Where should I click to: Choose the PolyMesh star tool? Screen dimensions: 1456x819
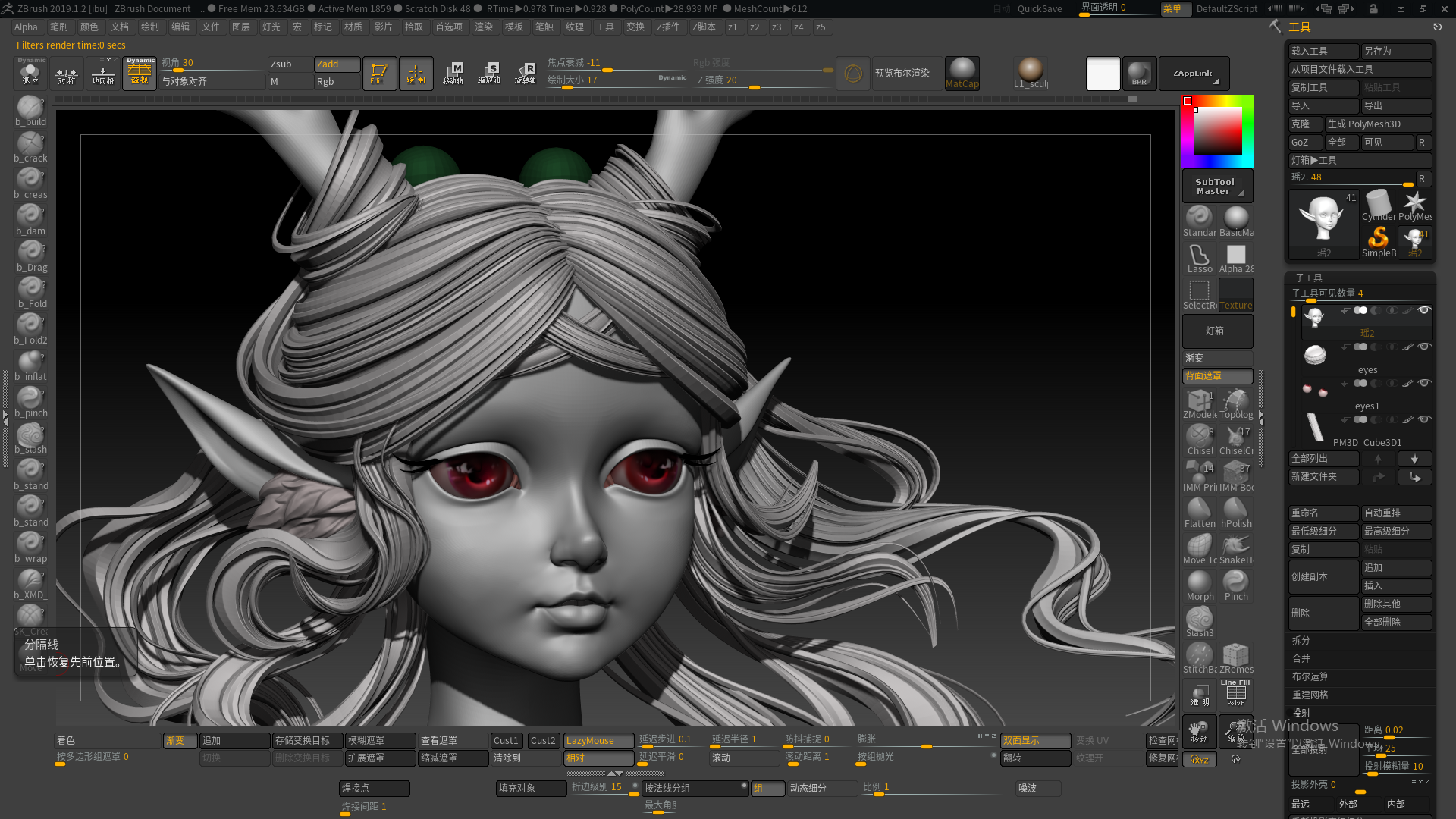point(1415,206)
